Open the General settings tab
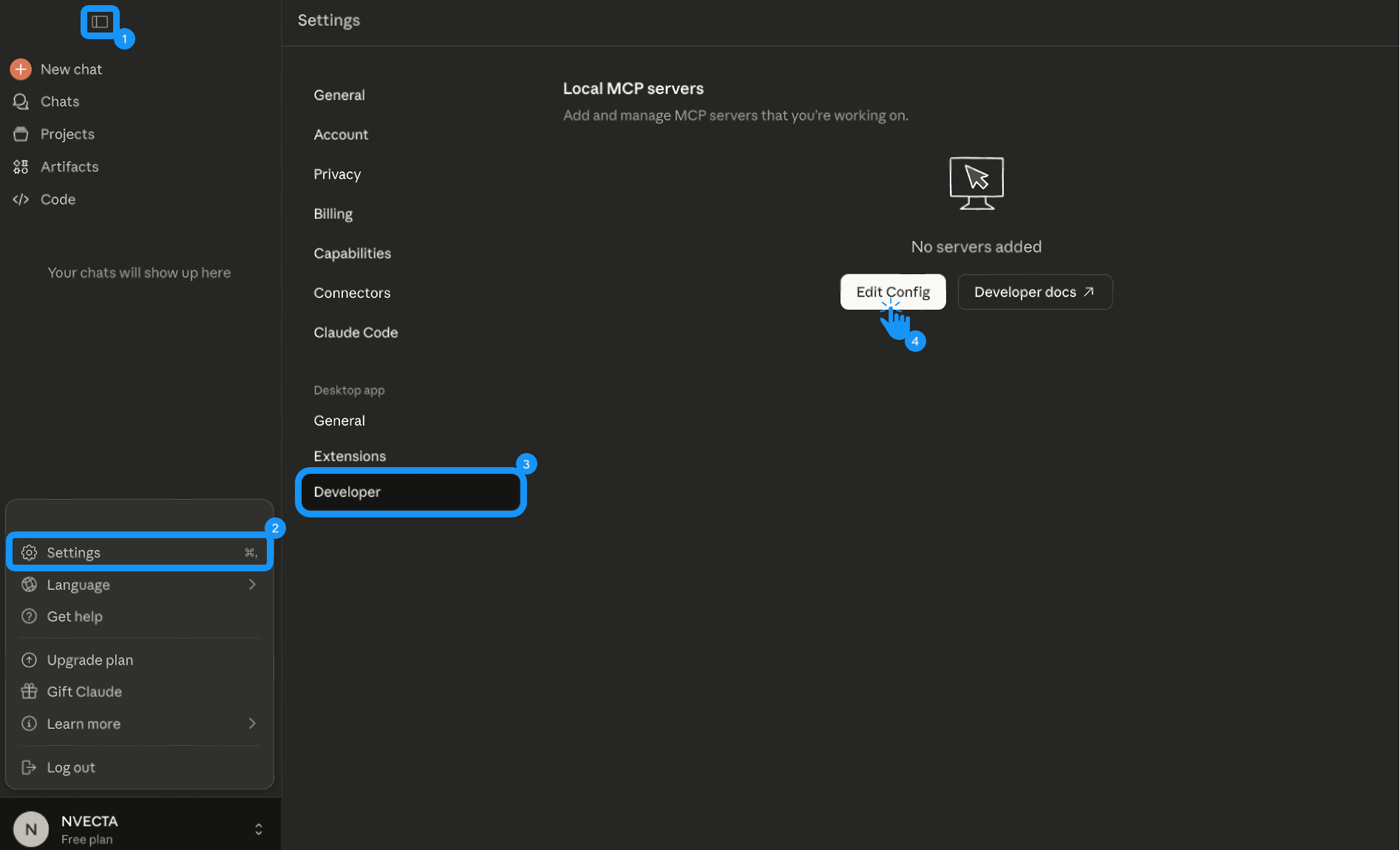 pyautogui.click(x=339, y=95)
